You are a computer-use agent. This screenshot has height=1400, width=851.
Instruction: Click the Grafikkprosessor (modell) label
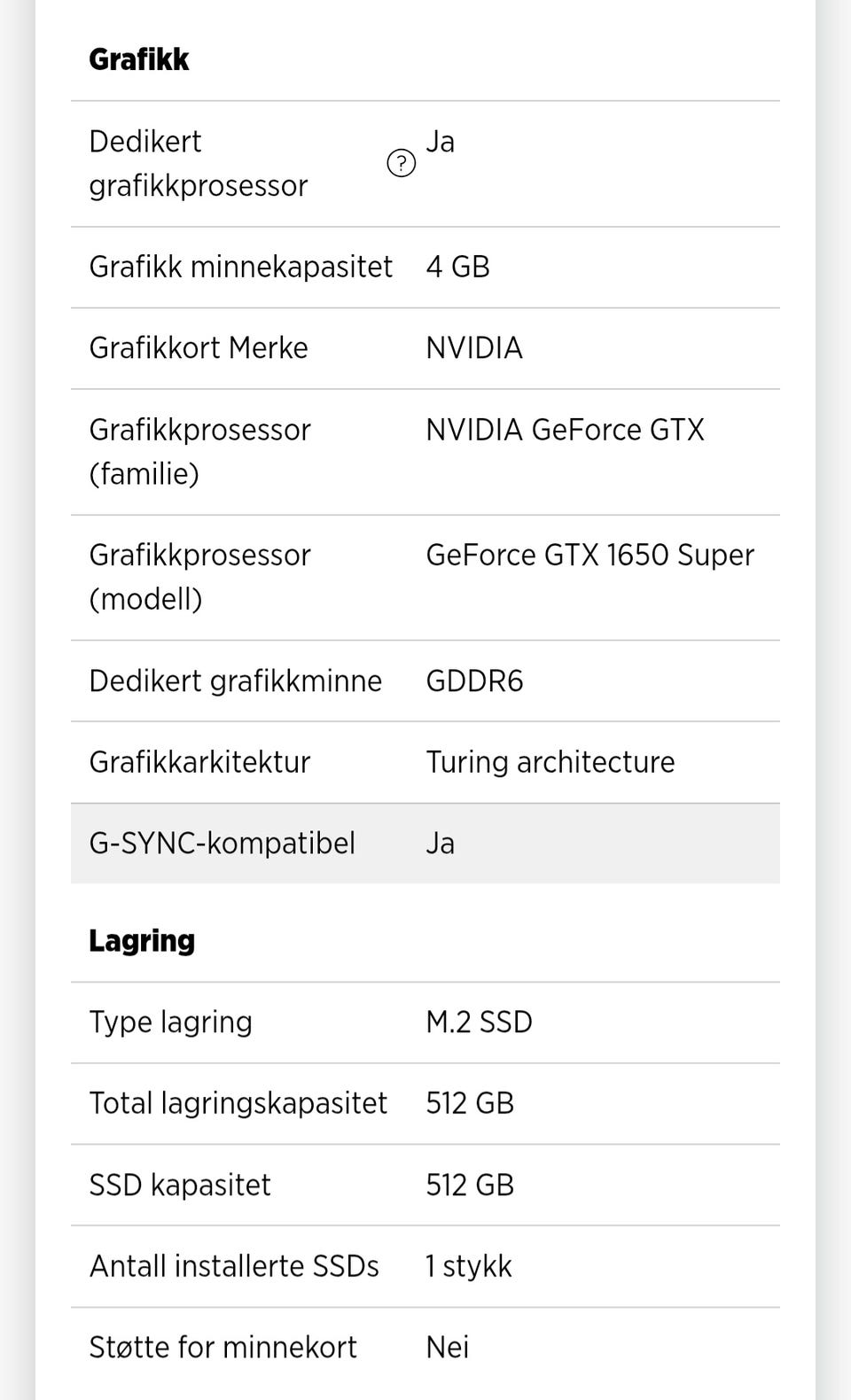[x=199, y=577]
